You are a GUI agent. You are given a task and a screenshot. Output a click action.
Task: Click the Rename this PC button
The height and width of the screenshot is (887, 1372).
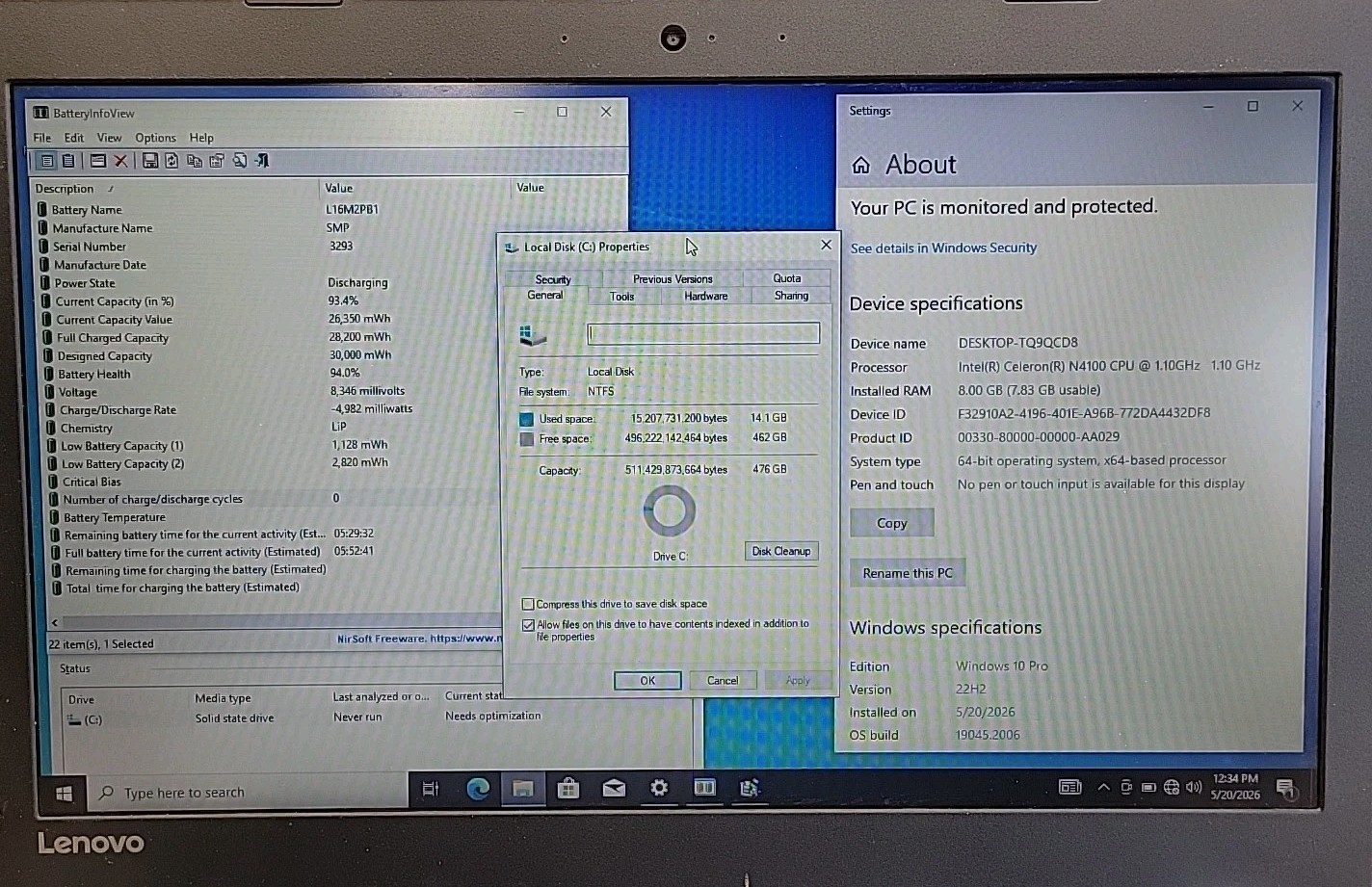[908, 573]
